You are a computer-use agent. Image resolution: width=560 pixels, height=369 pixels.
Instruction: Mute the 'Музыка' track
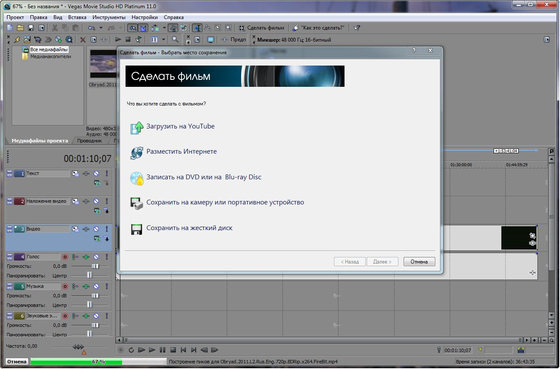tap(96, 286)
